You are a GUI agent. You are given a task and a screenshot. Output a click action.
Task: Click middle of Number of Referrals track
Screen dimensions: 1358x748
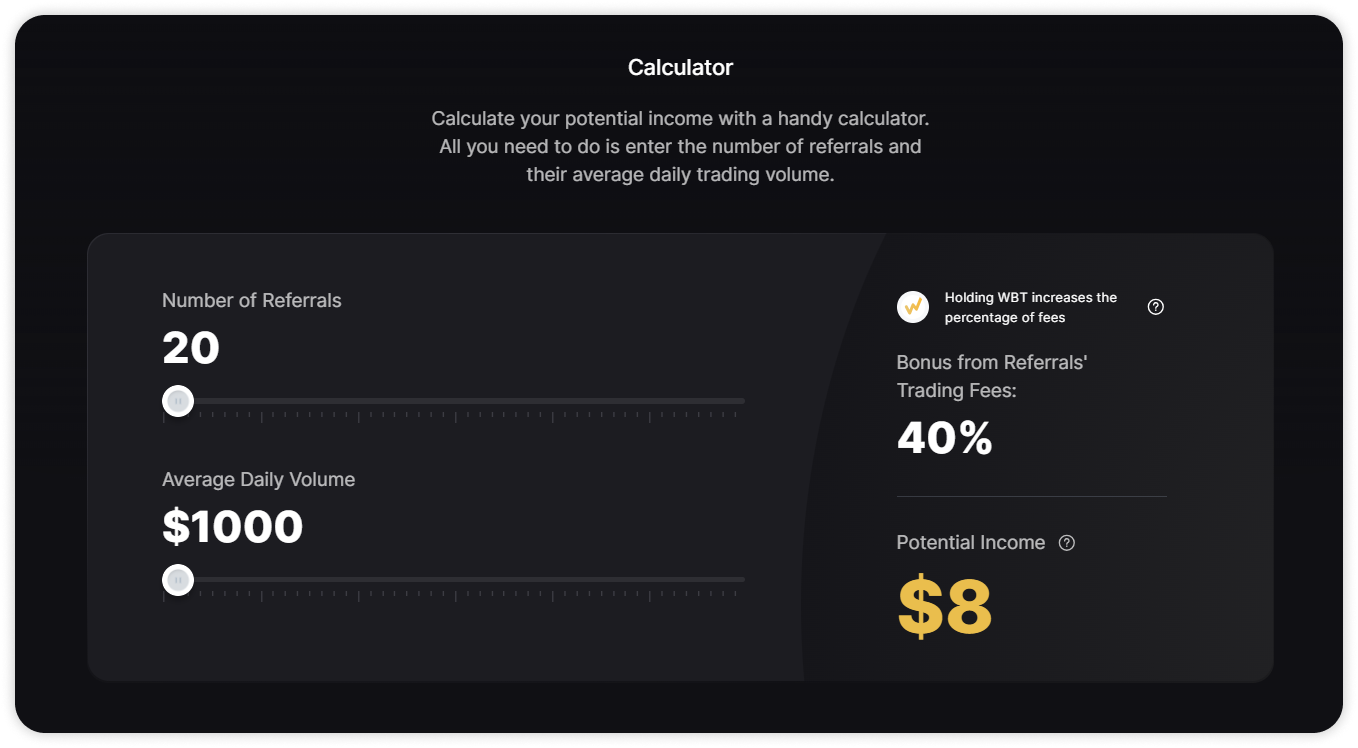click(454, 401)
